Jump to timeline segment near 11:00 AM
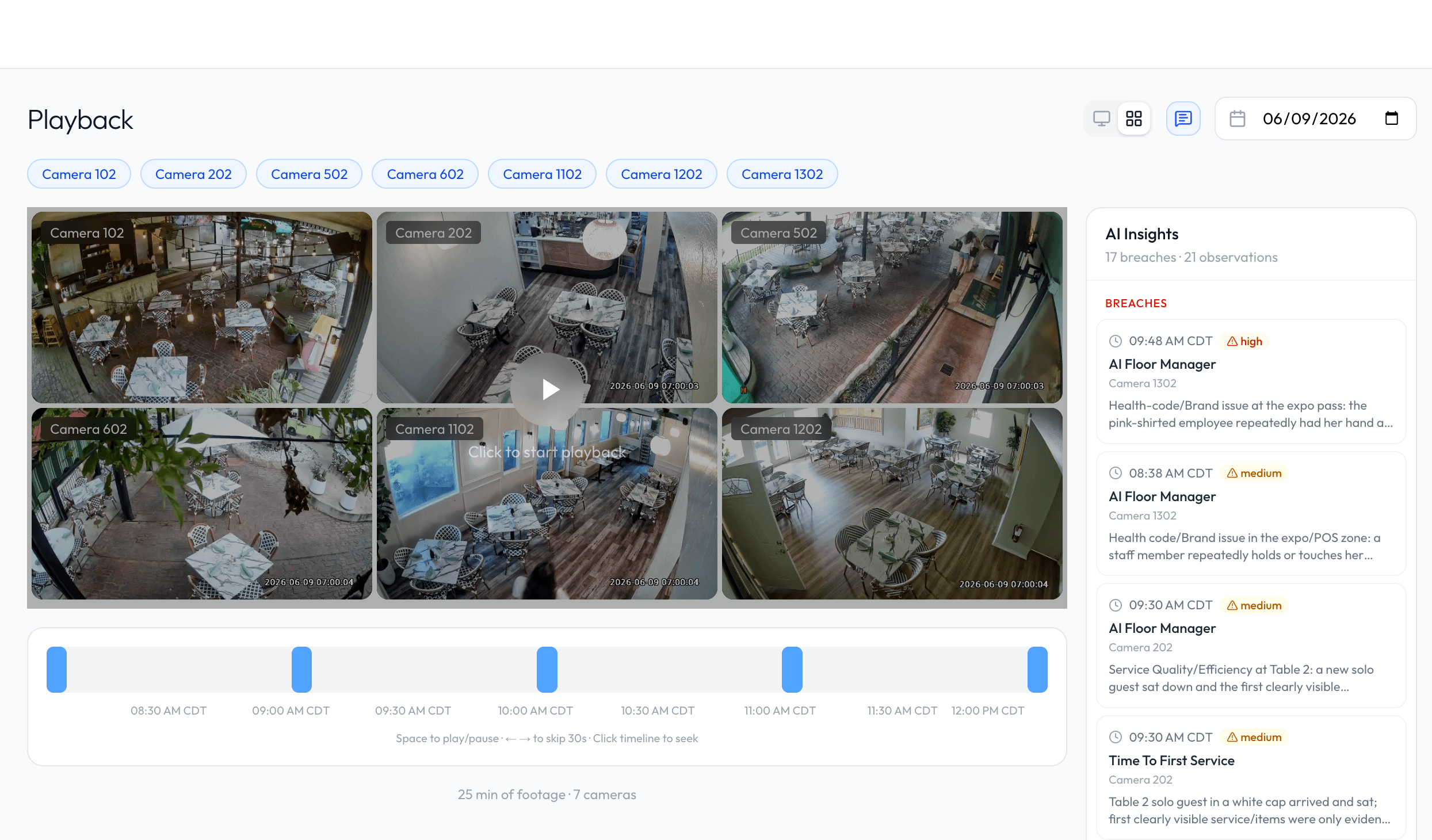The image size is (1432, 840). click(x=792, y=669)
